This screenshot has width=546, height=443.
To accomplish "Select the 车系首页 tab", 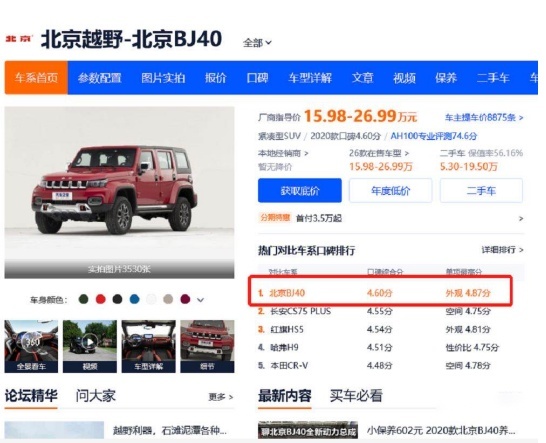I will coord(36,77).
